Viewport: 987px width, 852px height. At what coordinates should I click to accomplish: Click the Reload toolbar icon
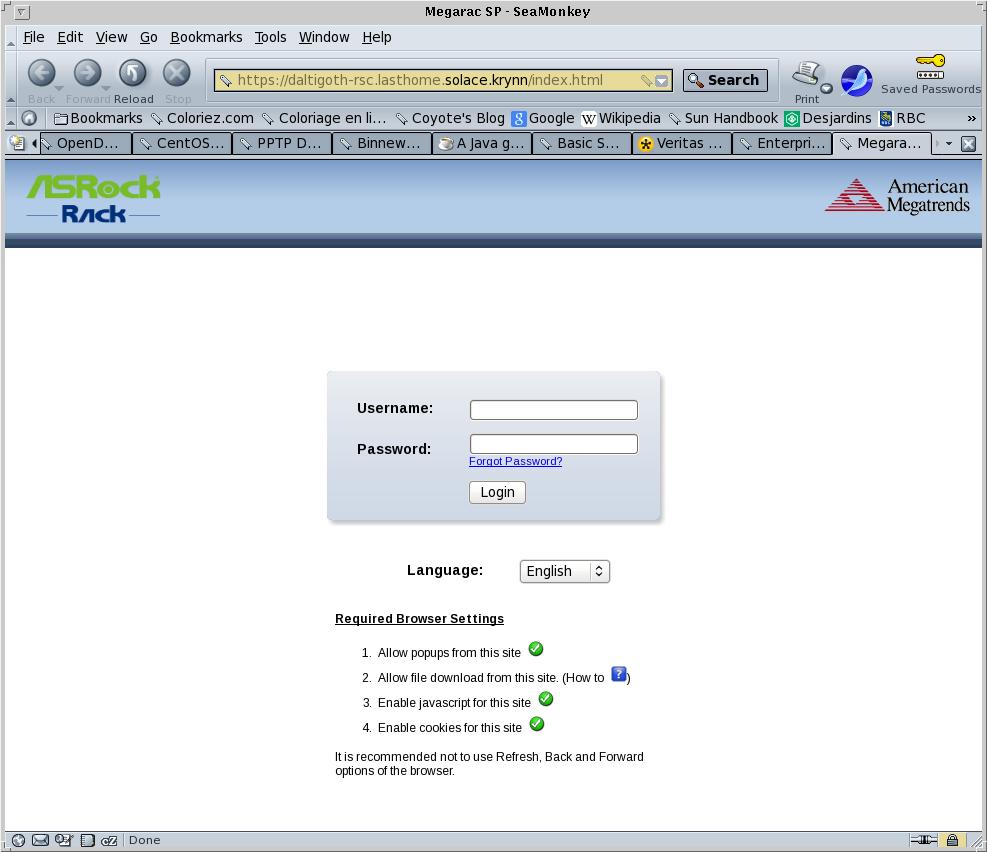tap(133, 74)
